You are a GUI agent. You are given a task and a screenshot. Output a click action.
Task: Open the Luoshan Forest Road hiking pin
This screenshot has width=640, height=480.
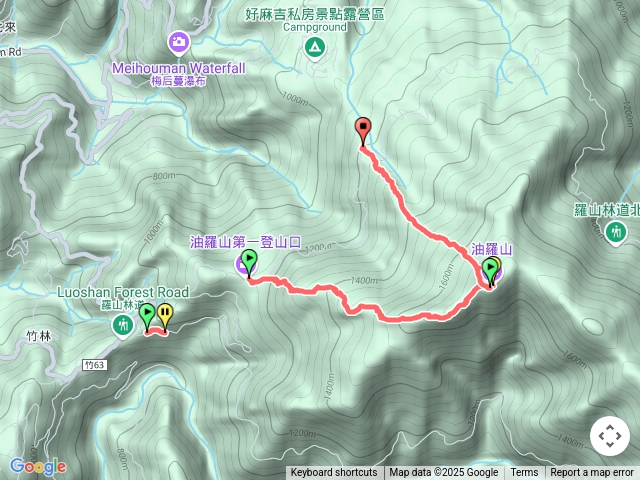coord(123,326)
